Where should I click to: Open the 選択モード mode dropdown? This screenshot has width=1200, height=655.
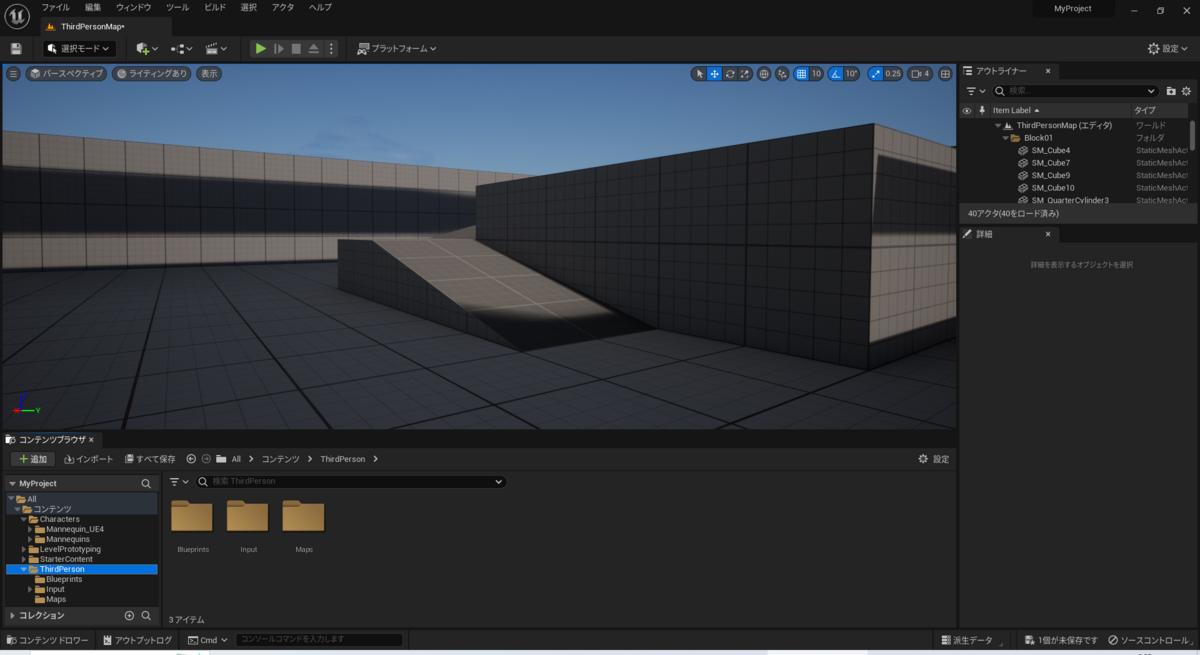[x=80, y=48]
